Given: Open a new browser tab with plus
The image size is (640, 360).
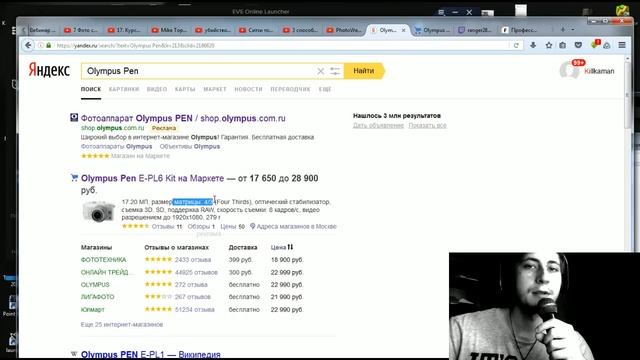Looking at the screenshot, I should (x=562, y=30).
